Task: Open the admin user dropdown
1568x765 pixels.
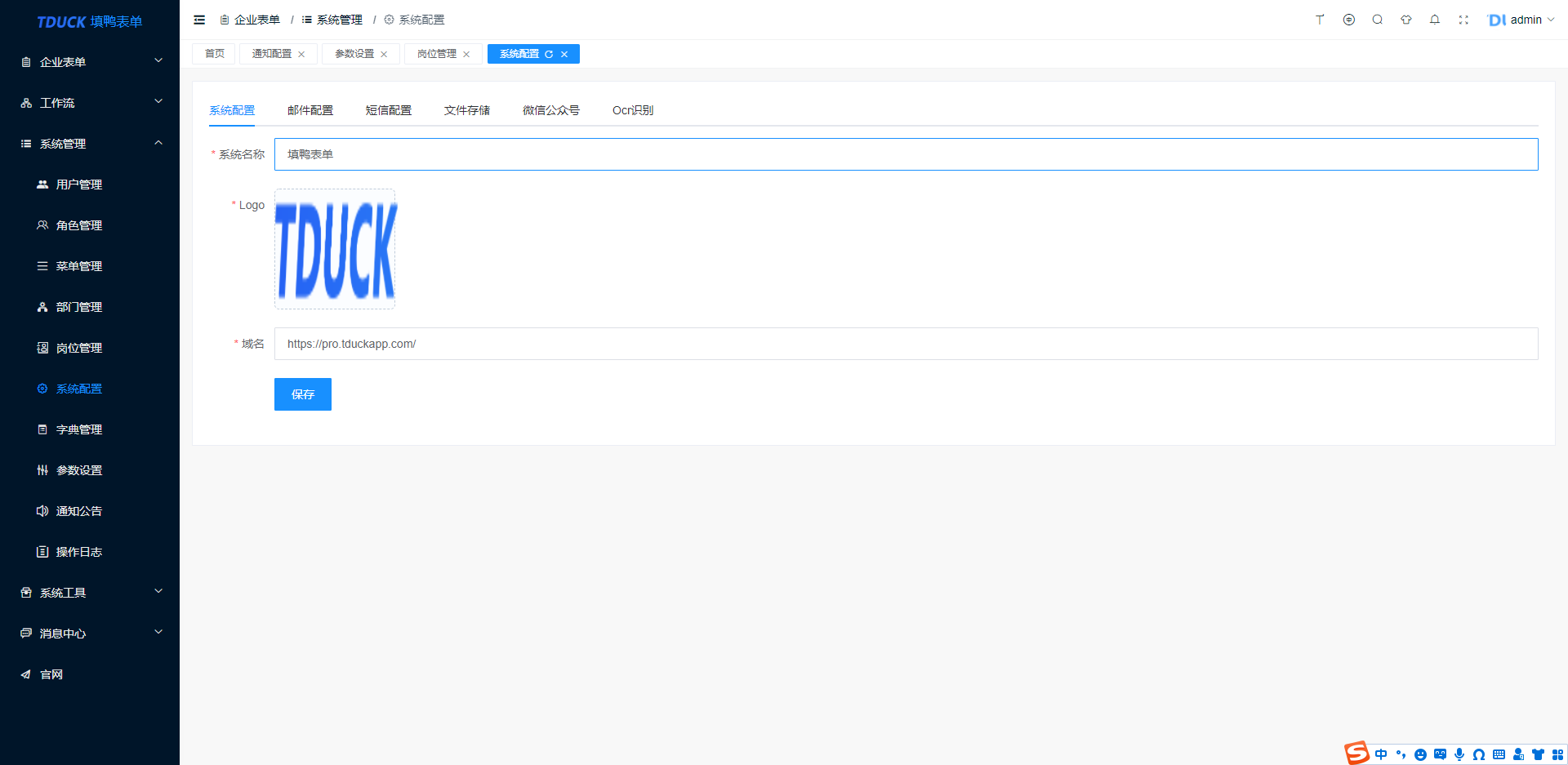Action: coord(1532,20)
